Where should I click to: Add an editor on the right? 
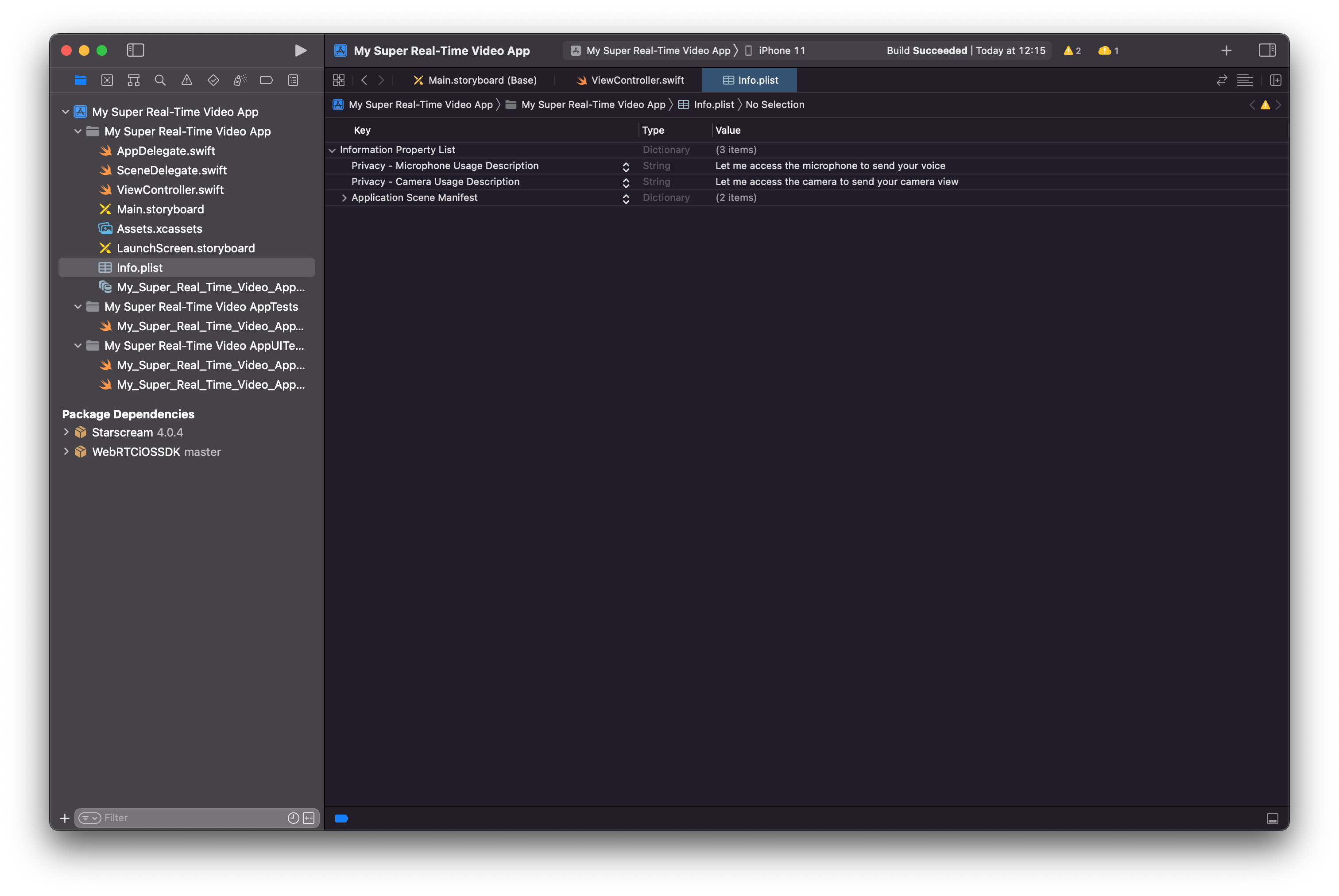coord(1276,81)
